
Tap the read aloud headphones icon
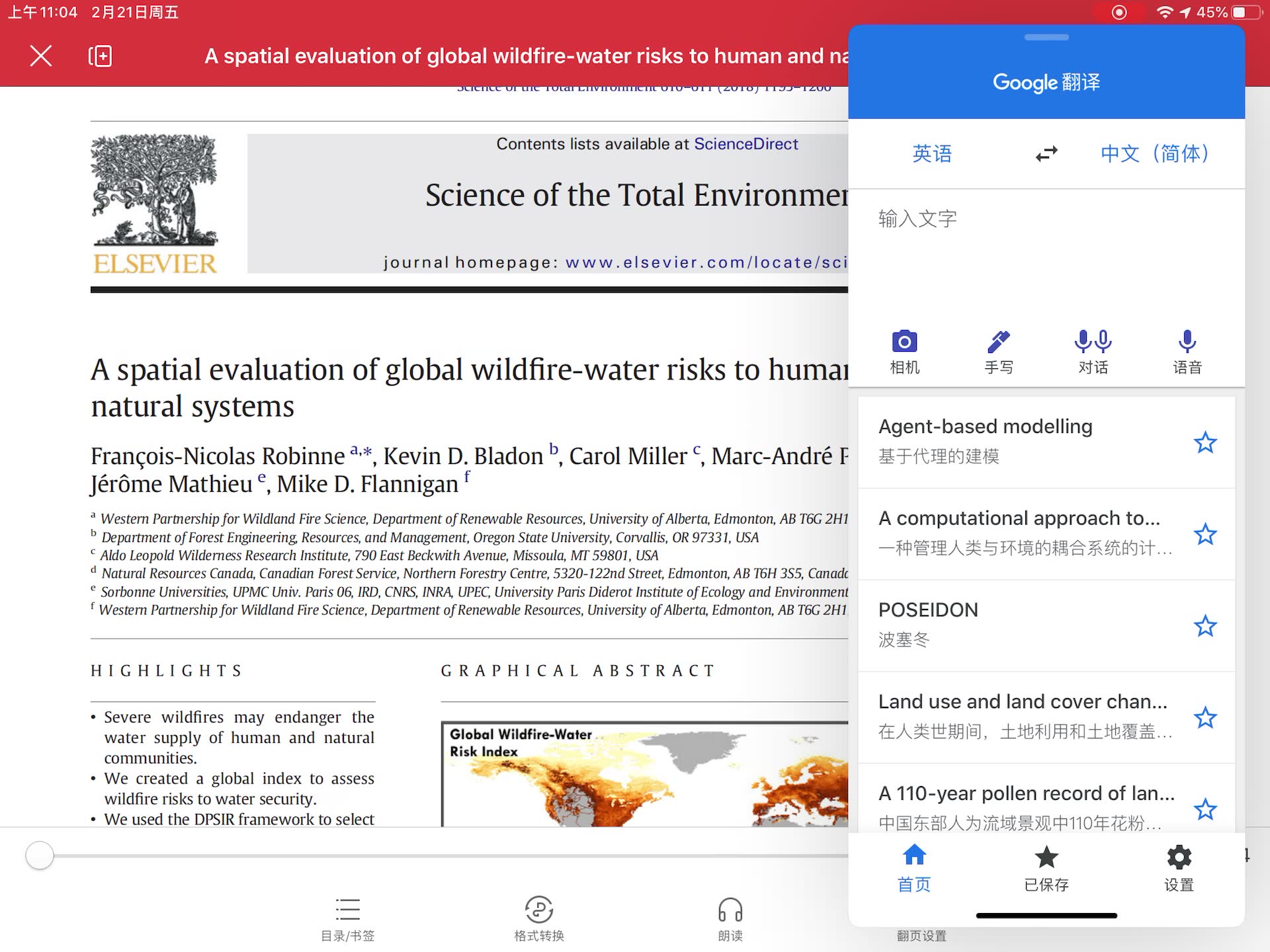pos(730,918)
